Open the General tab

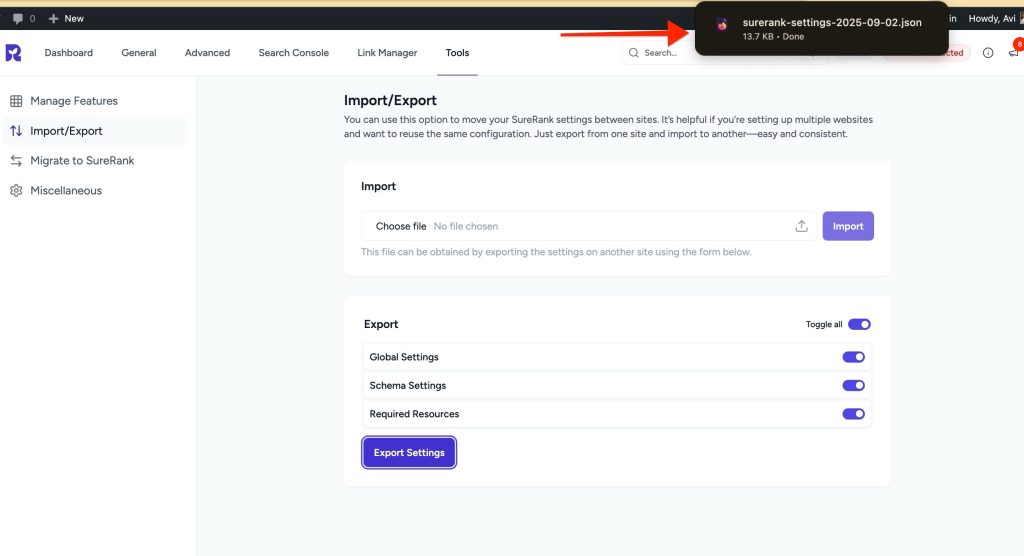[138, 53]
